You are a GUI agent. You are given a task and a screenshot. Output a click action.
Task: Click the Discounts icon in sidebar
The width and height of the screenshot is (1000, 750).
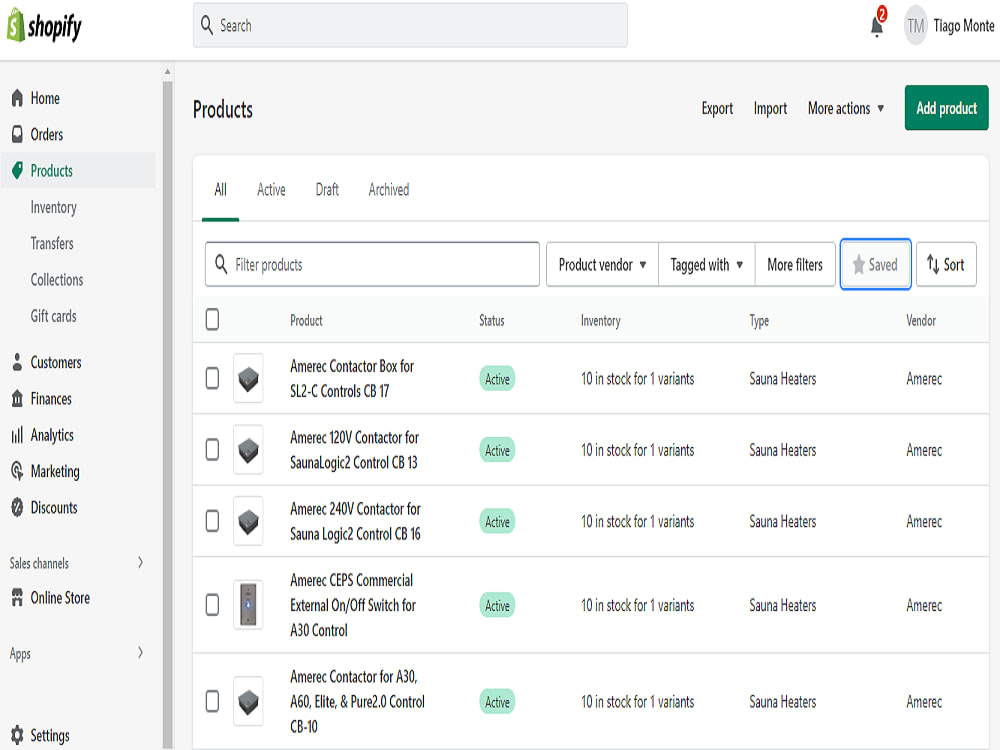coord(16,507)
